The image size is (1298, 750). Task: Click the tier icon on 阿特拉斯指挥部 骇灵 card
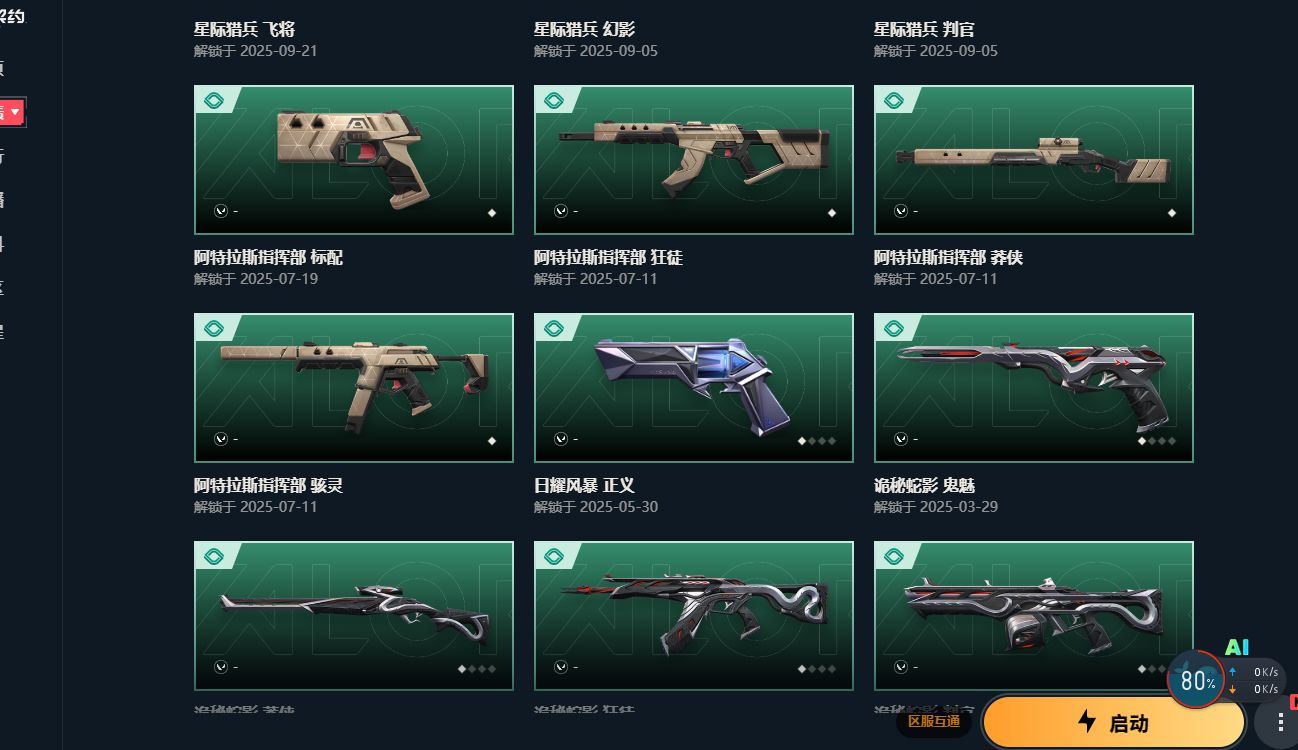tap(213, 328)
